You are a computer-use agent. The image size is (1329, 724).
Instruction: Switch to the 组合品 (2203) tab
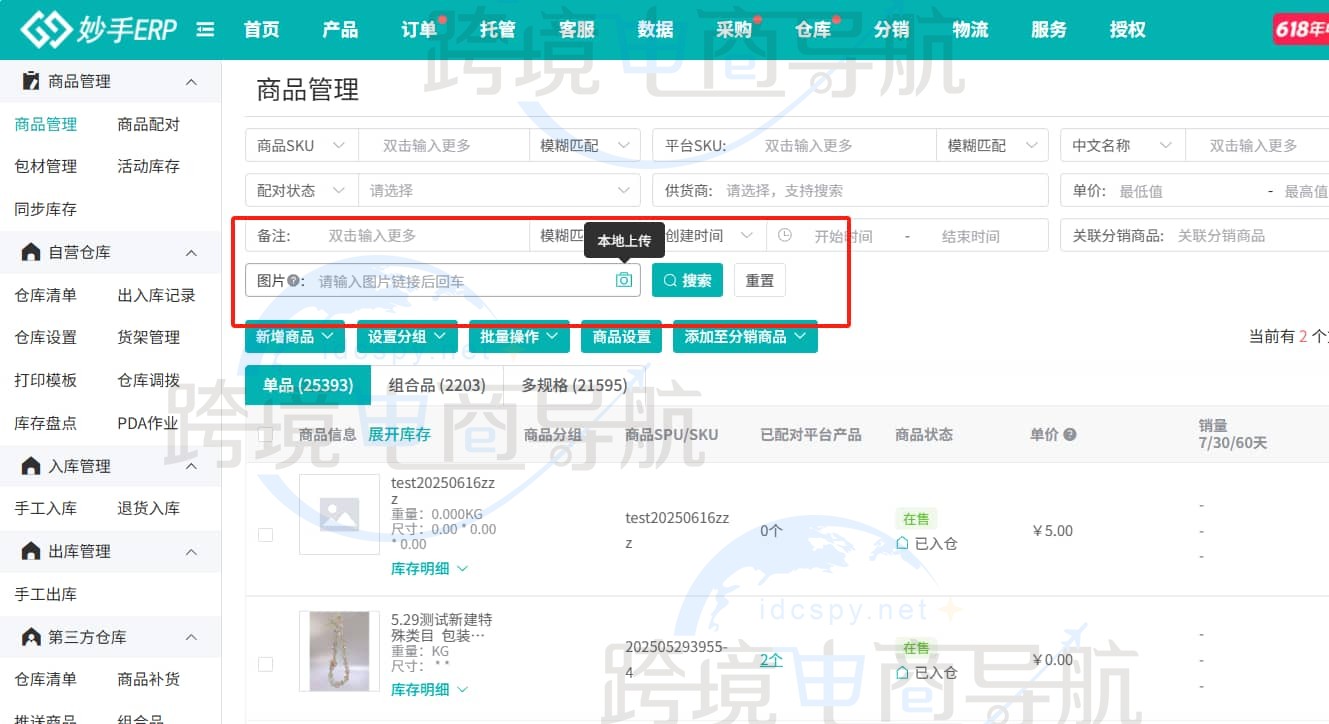click(438, 384)
